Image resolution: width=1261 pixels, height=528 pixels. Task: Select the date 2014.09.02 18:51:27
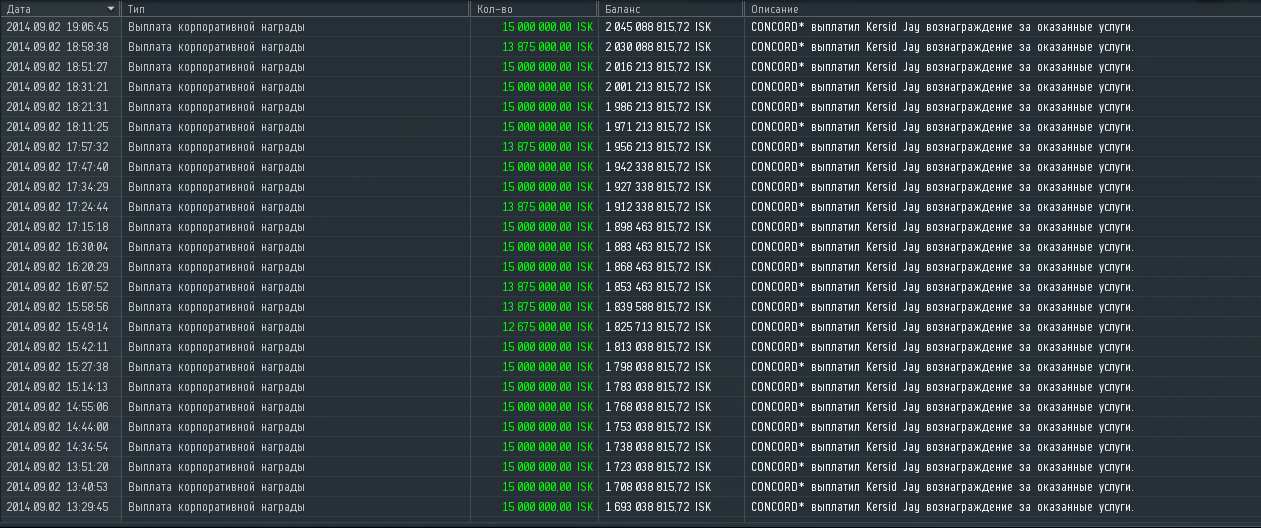pyautogui.click(x=57, y=67)
